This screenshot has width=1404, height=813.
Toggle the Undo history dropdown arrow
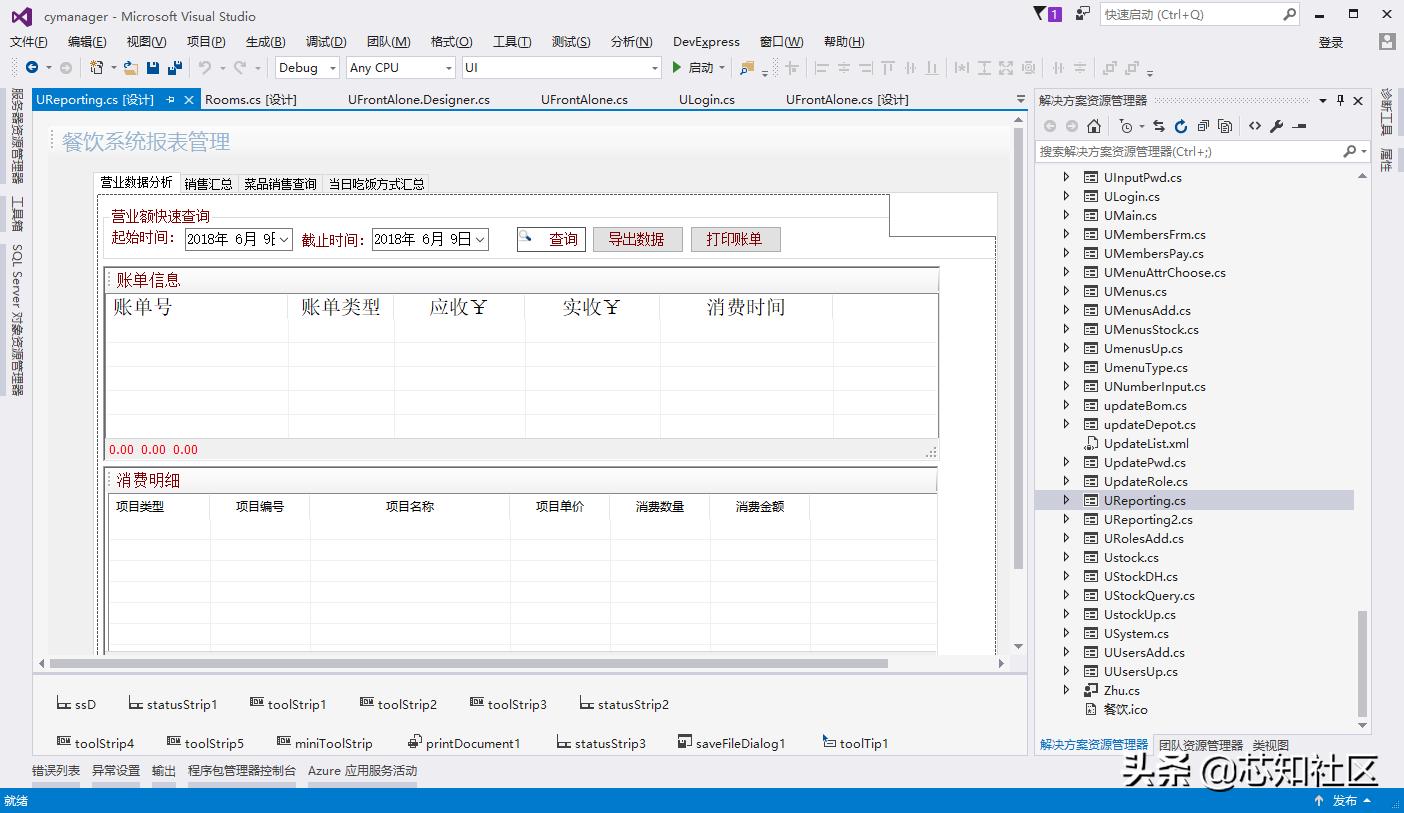[x=222, y=68]
